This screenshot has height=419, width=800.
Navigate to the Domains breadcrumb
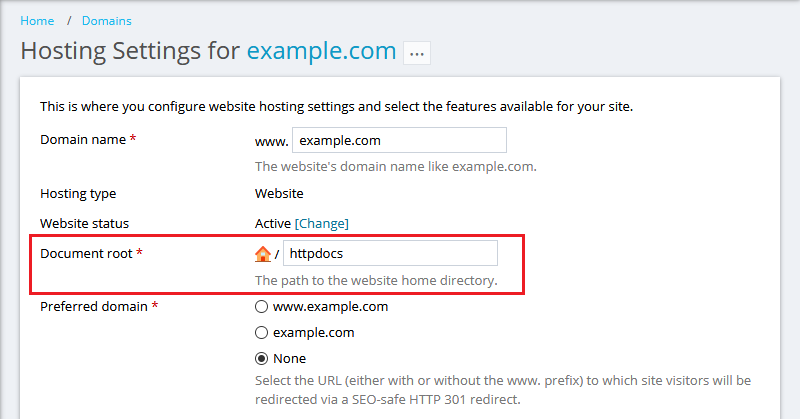point(107,20)
